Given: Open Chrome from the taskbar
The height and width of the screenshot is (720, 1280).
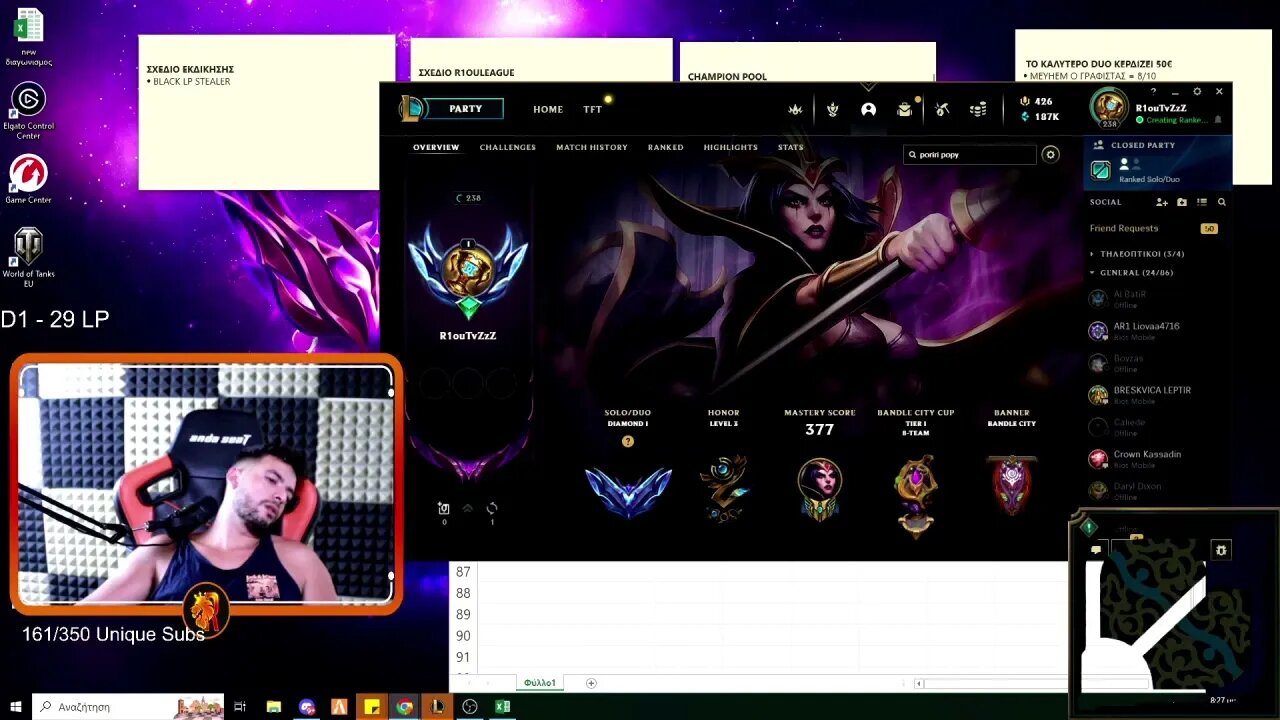Looking at the screenshot, I should [404, 706].
